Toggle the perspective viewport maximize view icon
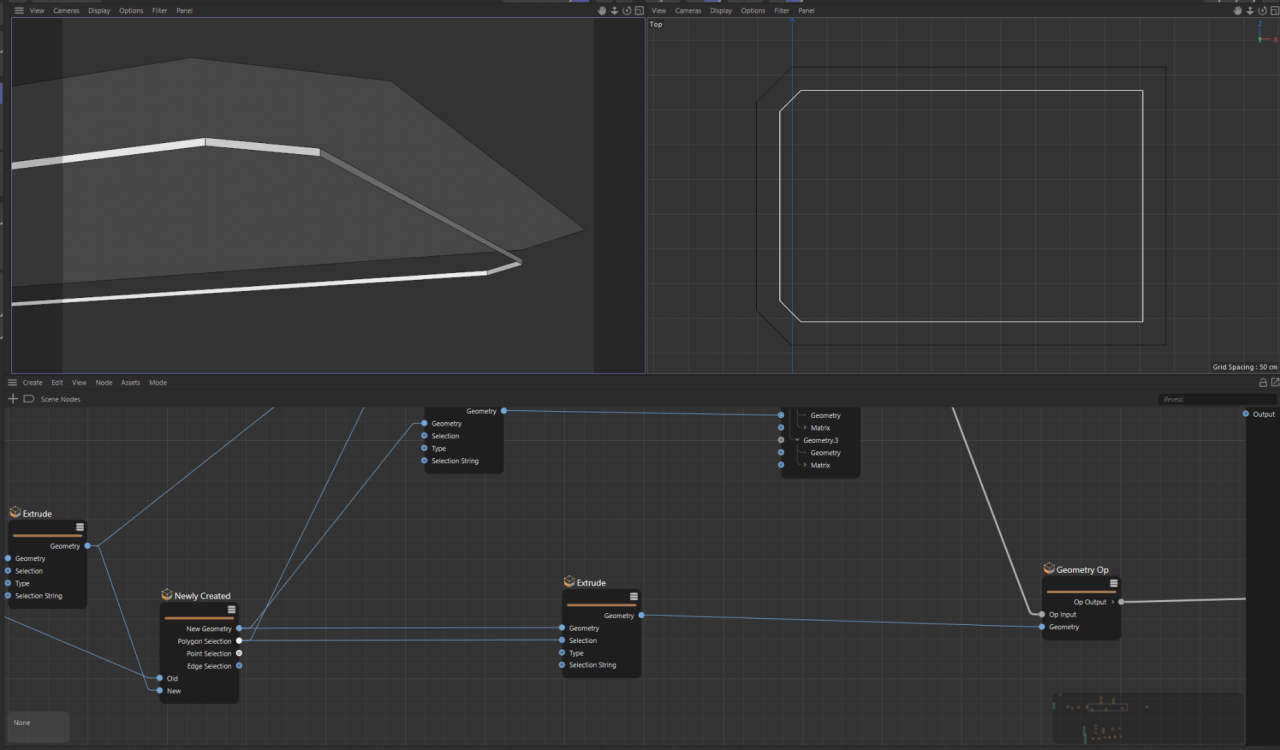 (x=638, y=10)
